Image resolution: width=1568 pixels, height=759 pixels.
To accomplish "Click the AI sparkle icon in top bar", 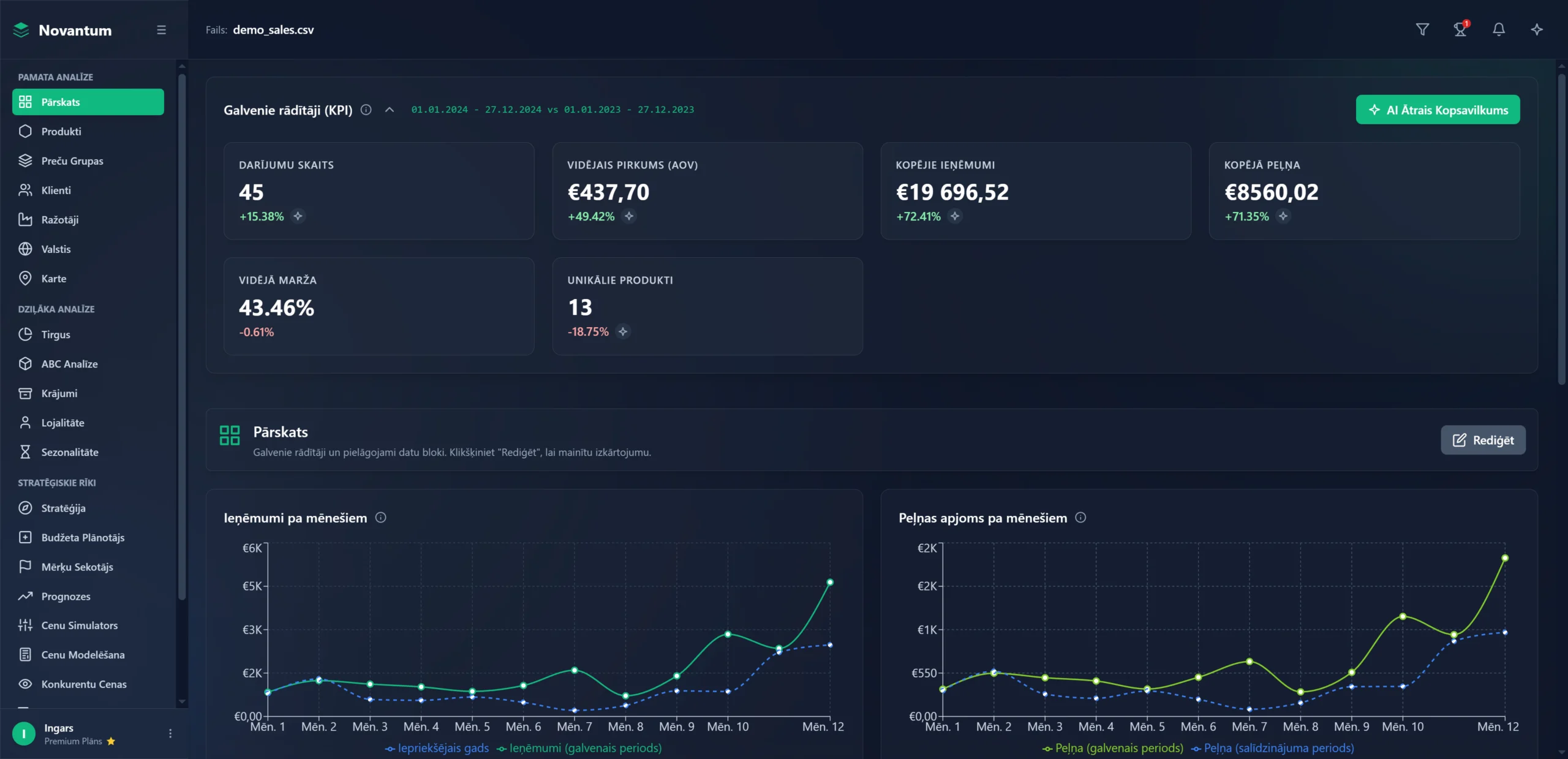I will (1537, 29).
